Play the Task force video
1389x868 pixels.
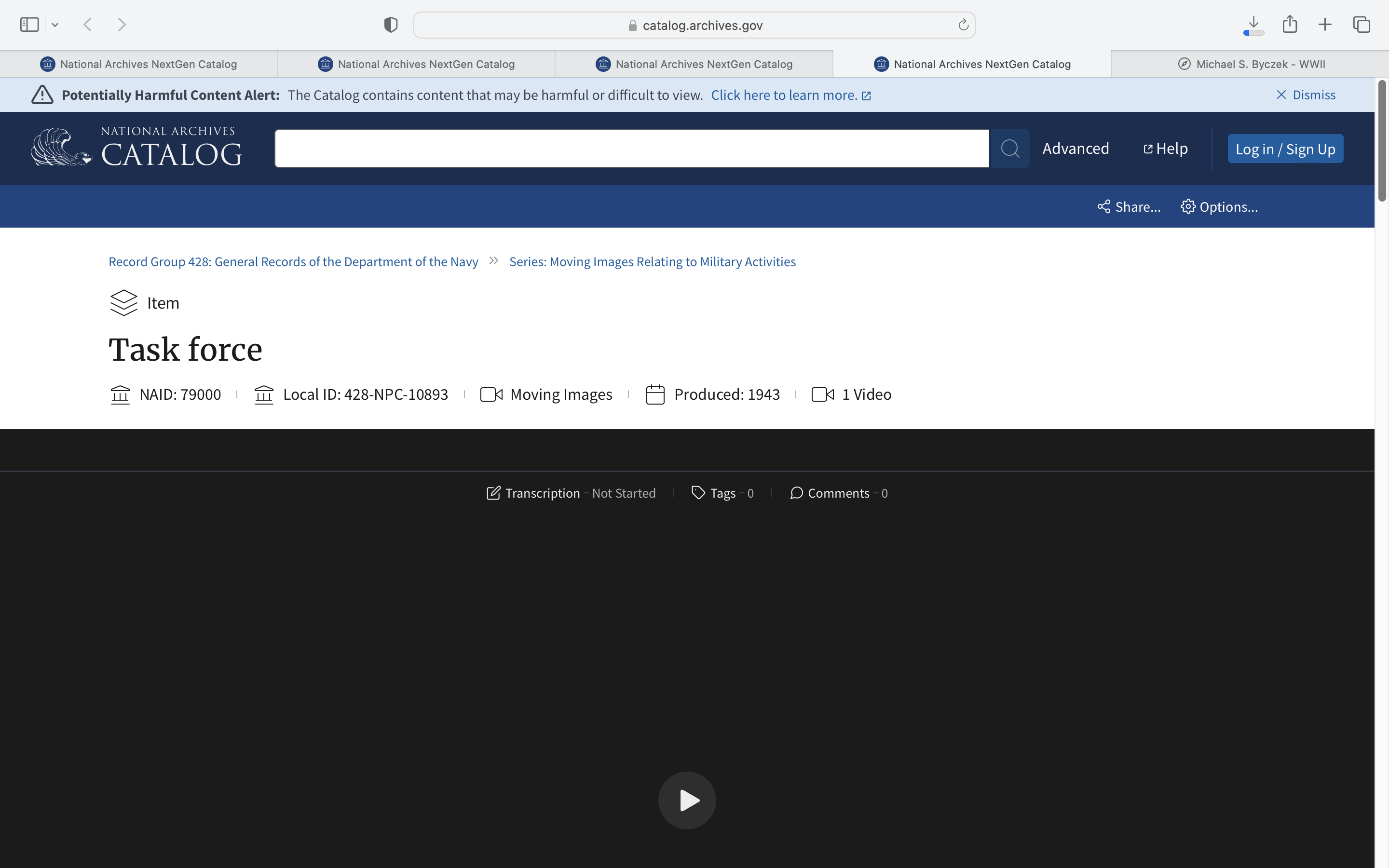point(687,800)
